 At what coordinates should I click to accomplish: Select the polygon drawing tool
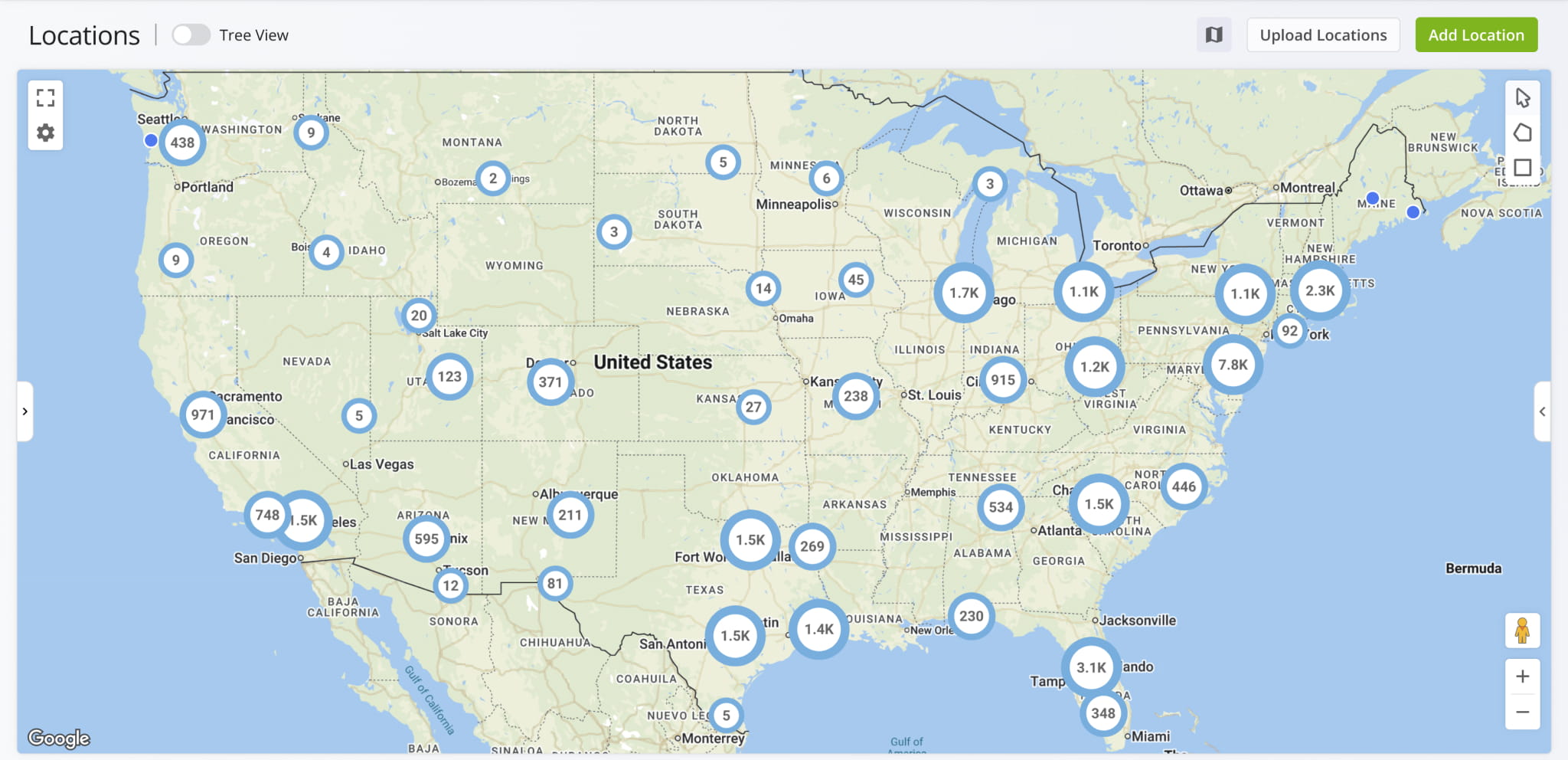coord(1522,133)
